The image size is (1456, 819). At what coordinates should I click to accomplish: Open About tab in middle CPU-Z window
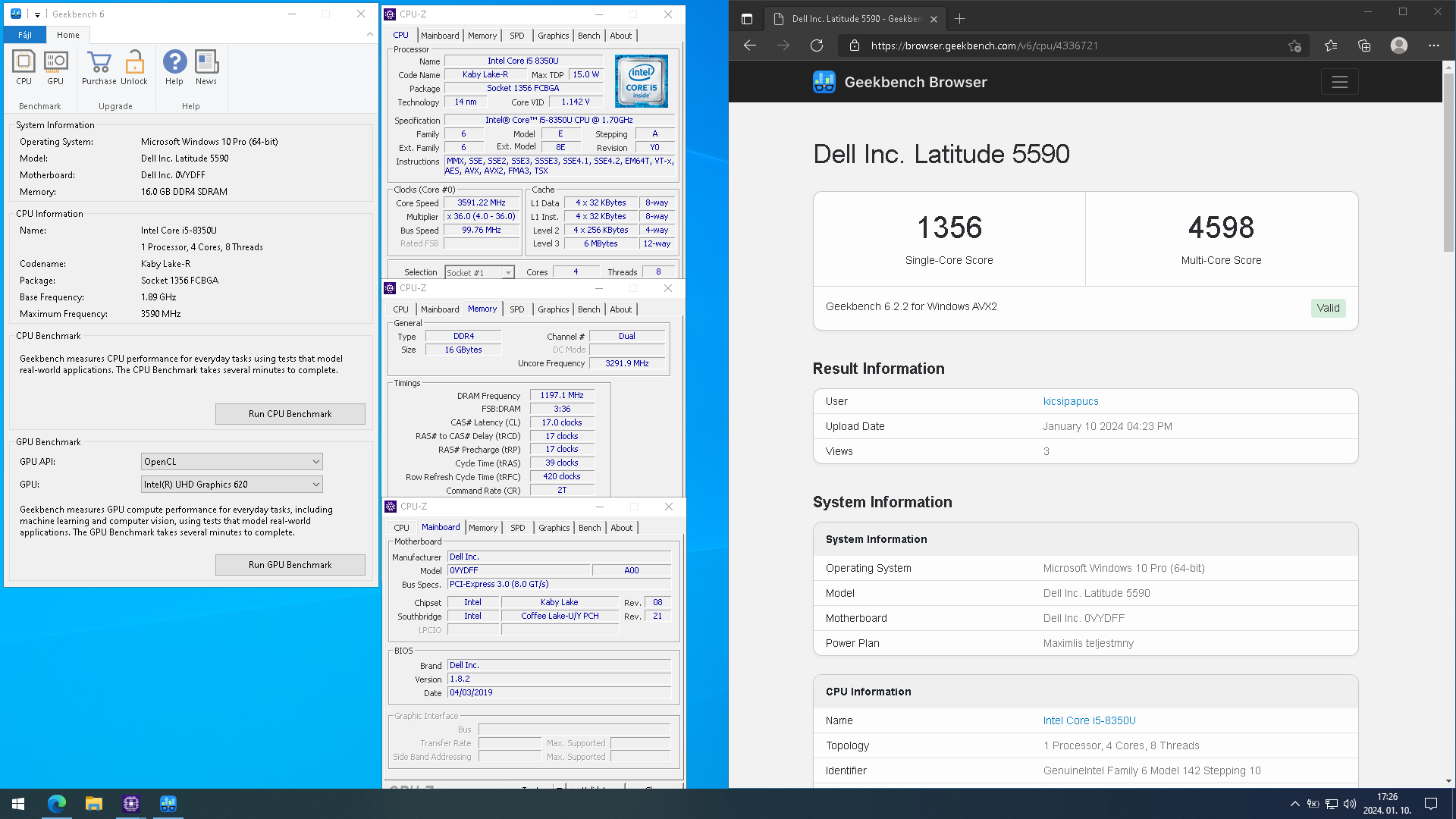[621, 309]
